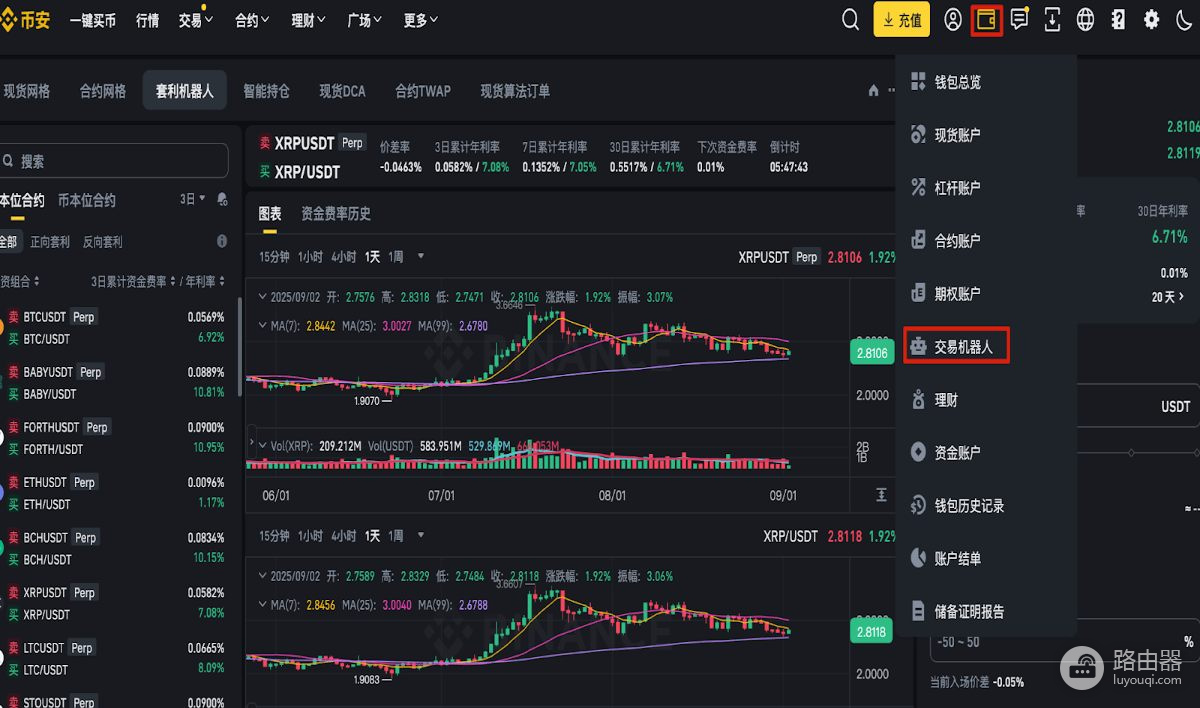
Task: Open 交易机器人 in the wallet menu
Action: 957,346
